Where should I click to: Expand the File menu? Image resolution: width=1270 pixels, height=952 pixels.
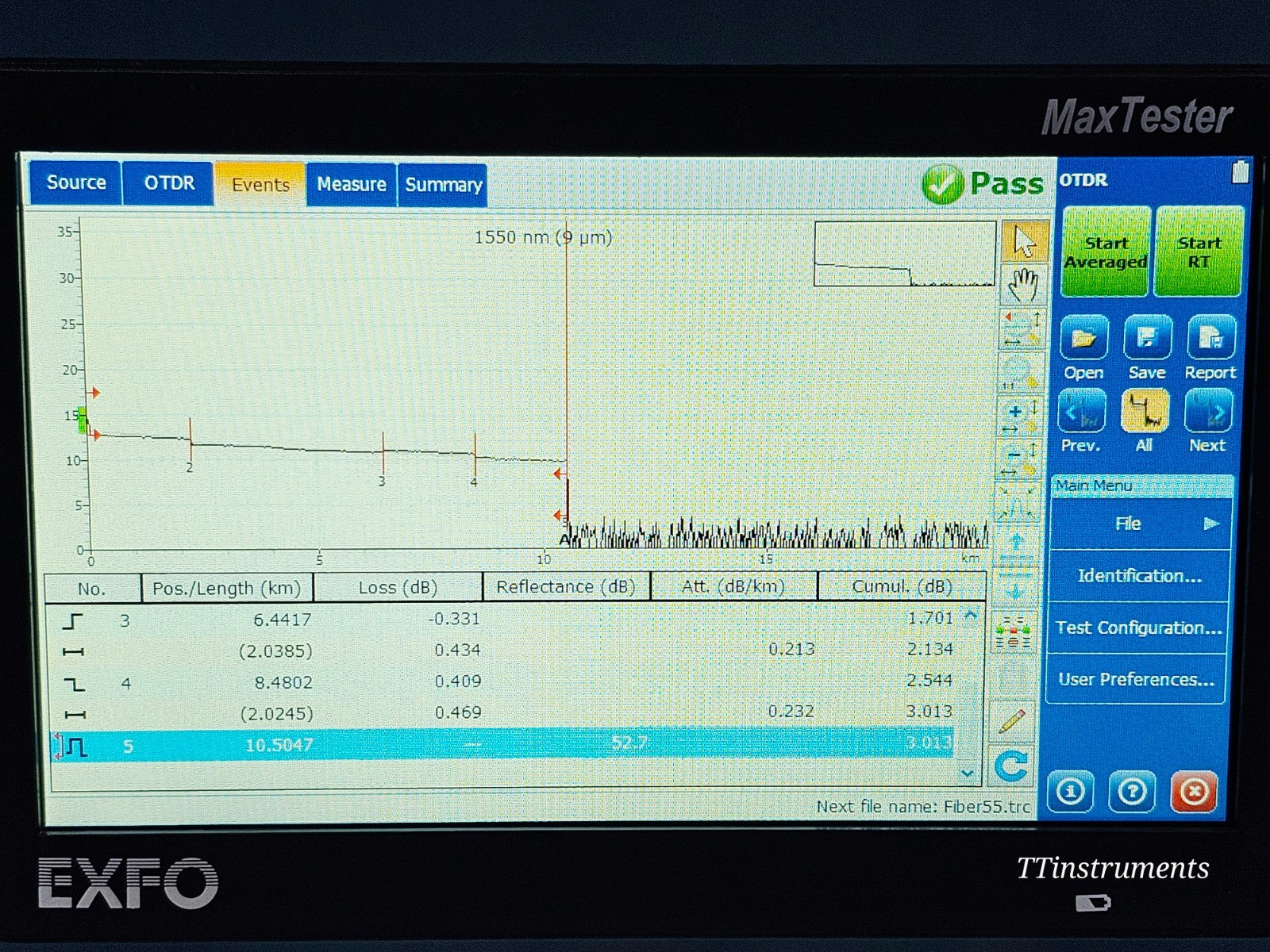point(1141,524)
